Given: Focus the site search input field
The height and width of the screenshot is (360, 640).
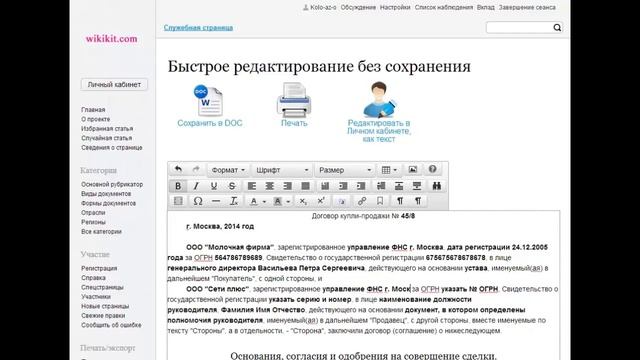Looking at the screenshot, I should pyautogui.click(x=519, y=27).
